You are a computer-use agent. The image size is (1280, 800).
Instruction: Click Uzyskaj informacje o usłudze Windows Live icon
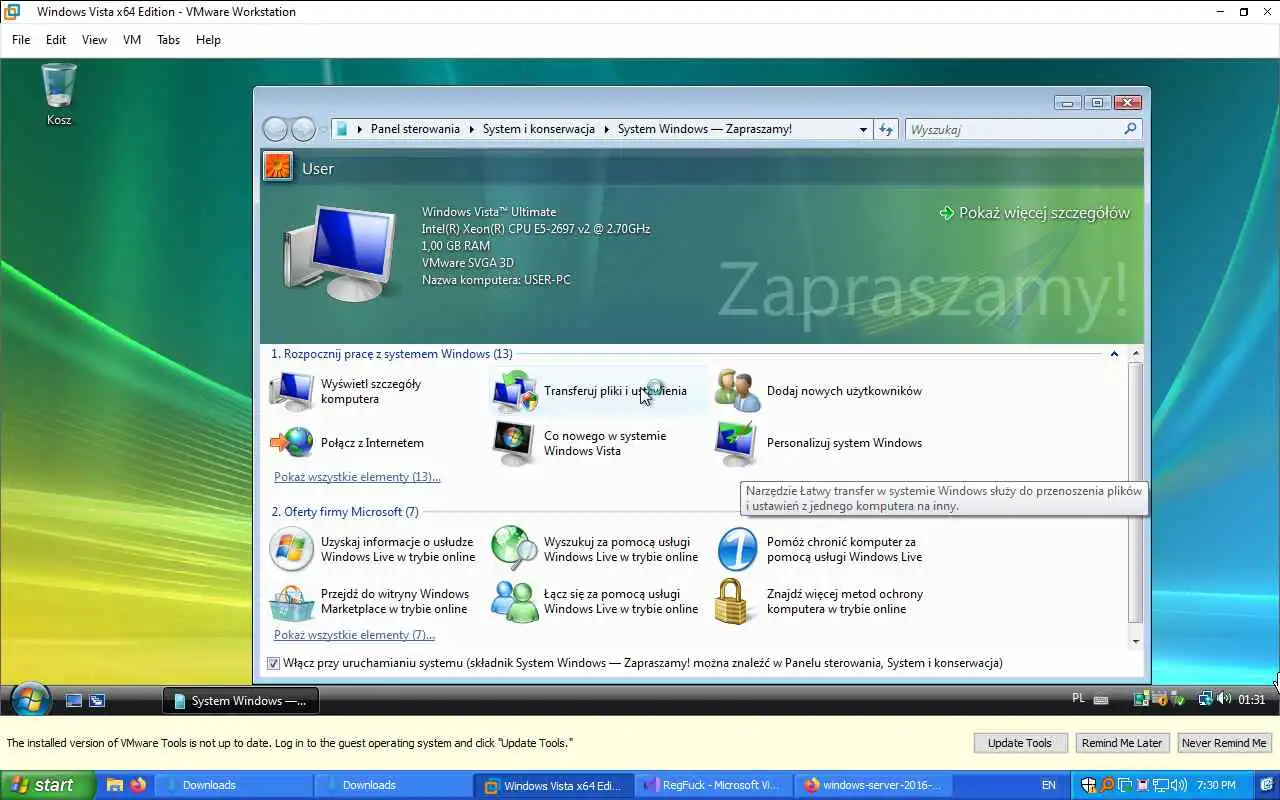[292, 549]
